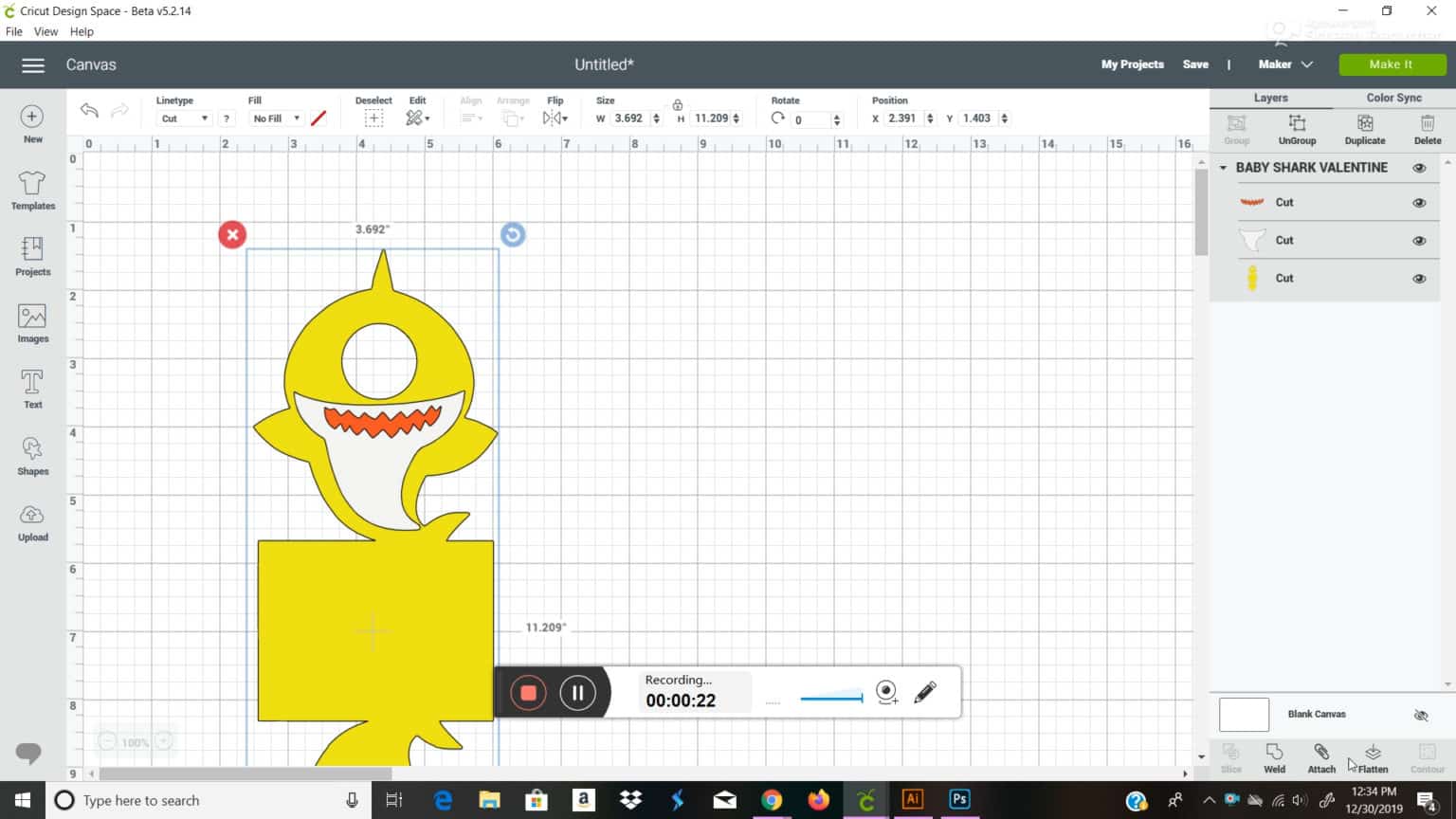Click the red X delete handle on canvas

pos(232,234)
